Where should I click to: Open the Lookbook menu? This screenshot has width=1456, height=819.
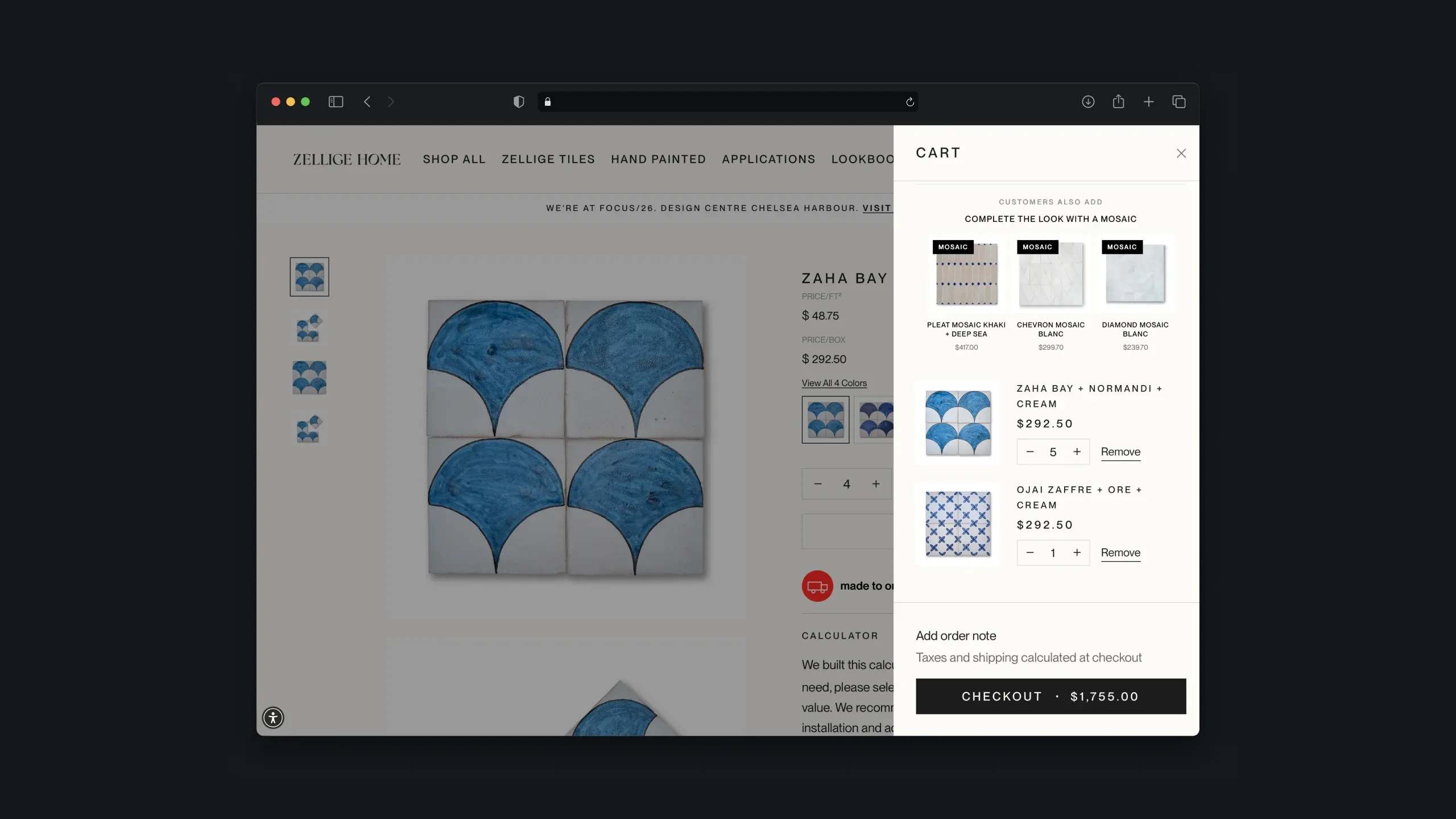(x=862, y=159)
